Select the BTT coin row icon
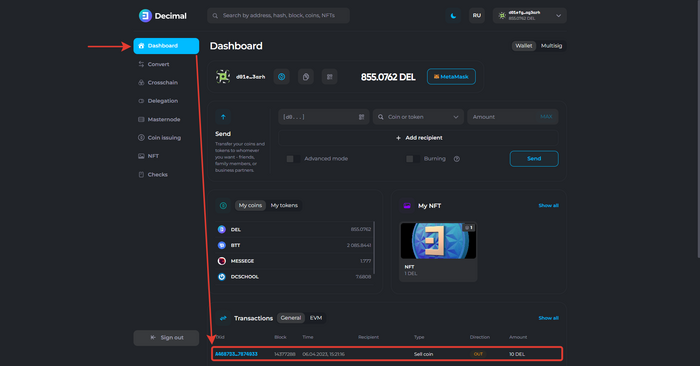 tap(222, 245)
